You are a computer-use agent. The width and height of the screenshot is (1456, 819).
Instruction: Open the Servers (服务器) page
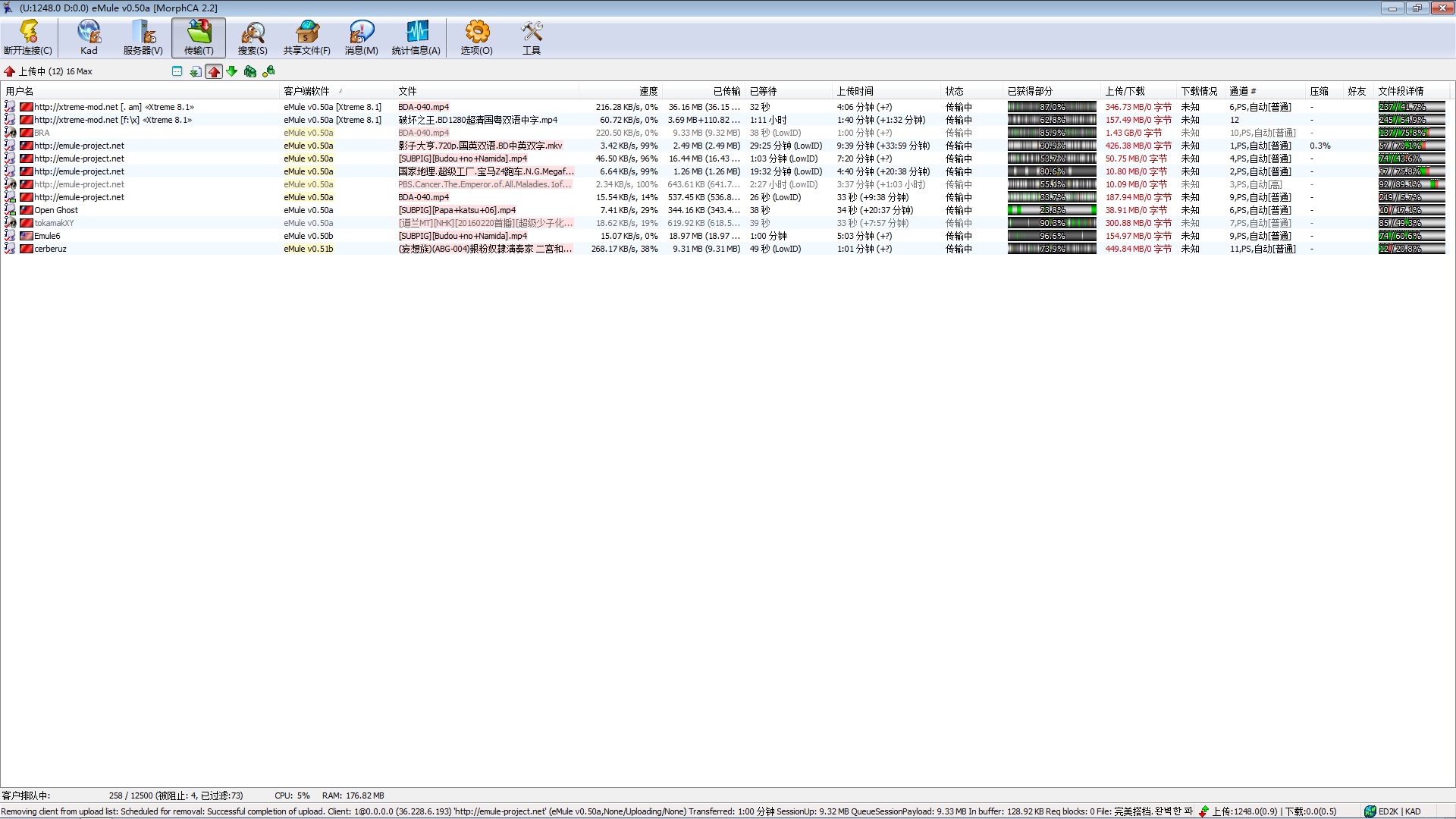click(143, 38)
